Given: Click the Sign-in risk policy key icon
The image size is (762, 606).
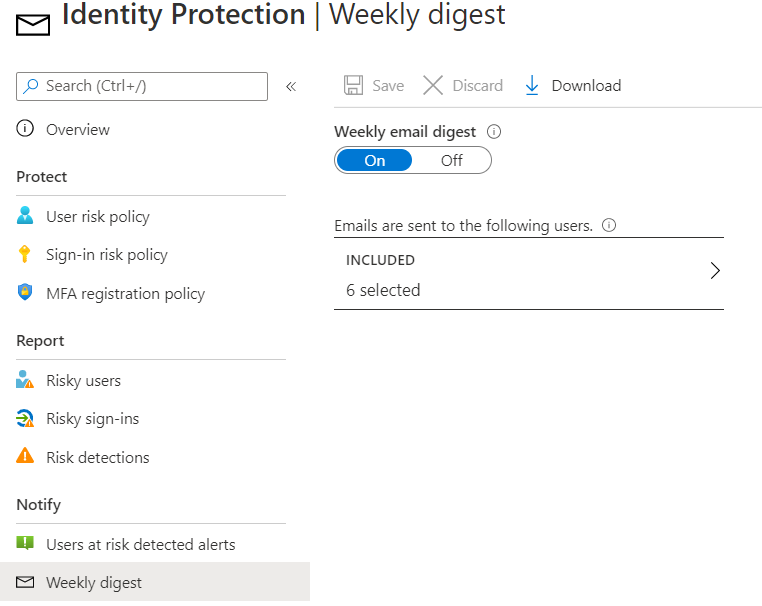Looking at the screenshot, I should (x=24, y=254).
